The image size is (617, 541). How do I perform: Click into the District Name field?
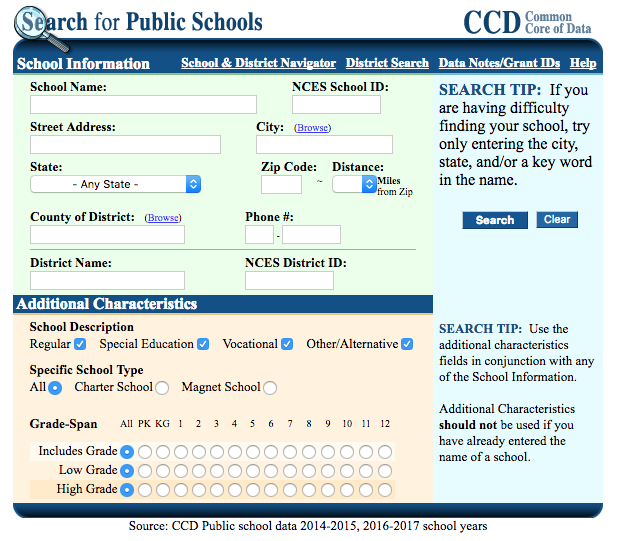[x=107, y=281]
